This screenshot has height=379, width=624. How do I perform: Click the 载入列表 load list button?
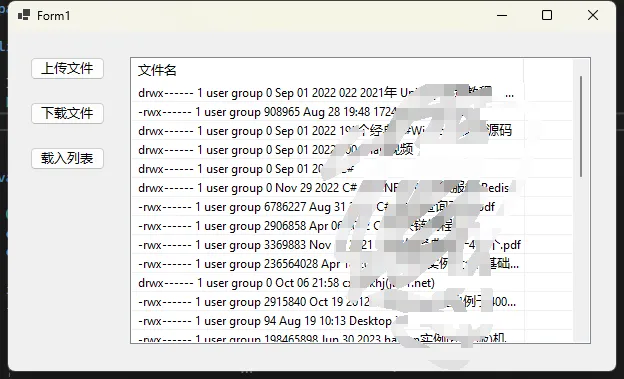67,158
